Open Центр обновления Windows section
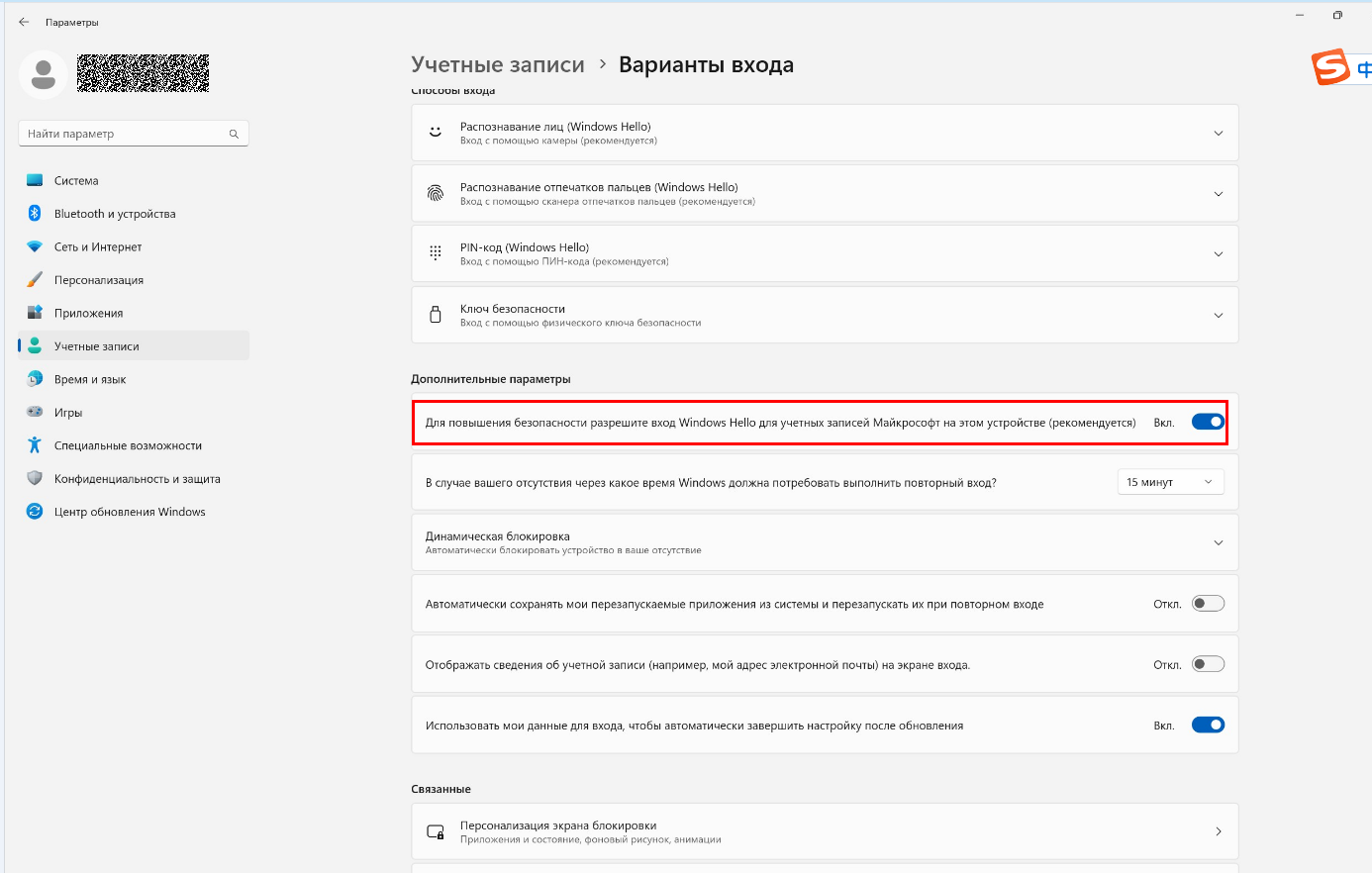This screenshot has height=873, width=1372. pos(134,512)
